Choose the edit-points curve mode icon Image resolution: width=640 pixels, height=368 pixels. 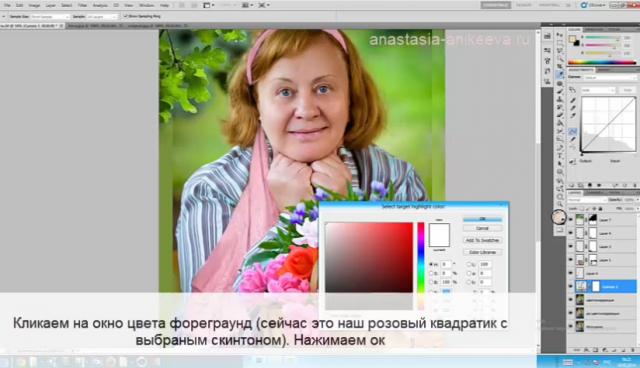[x=573, y=131]
